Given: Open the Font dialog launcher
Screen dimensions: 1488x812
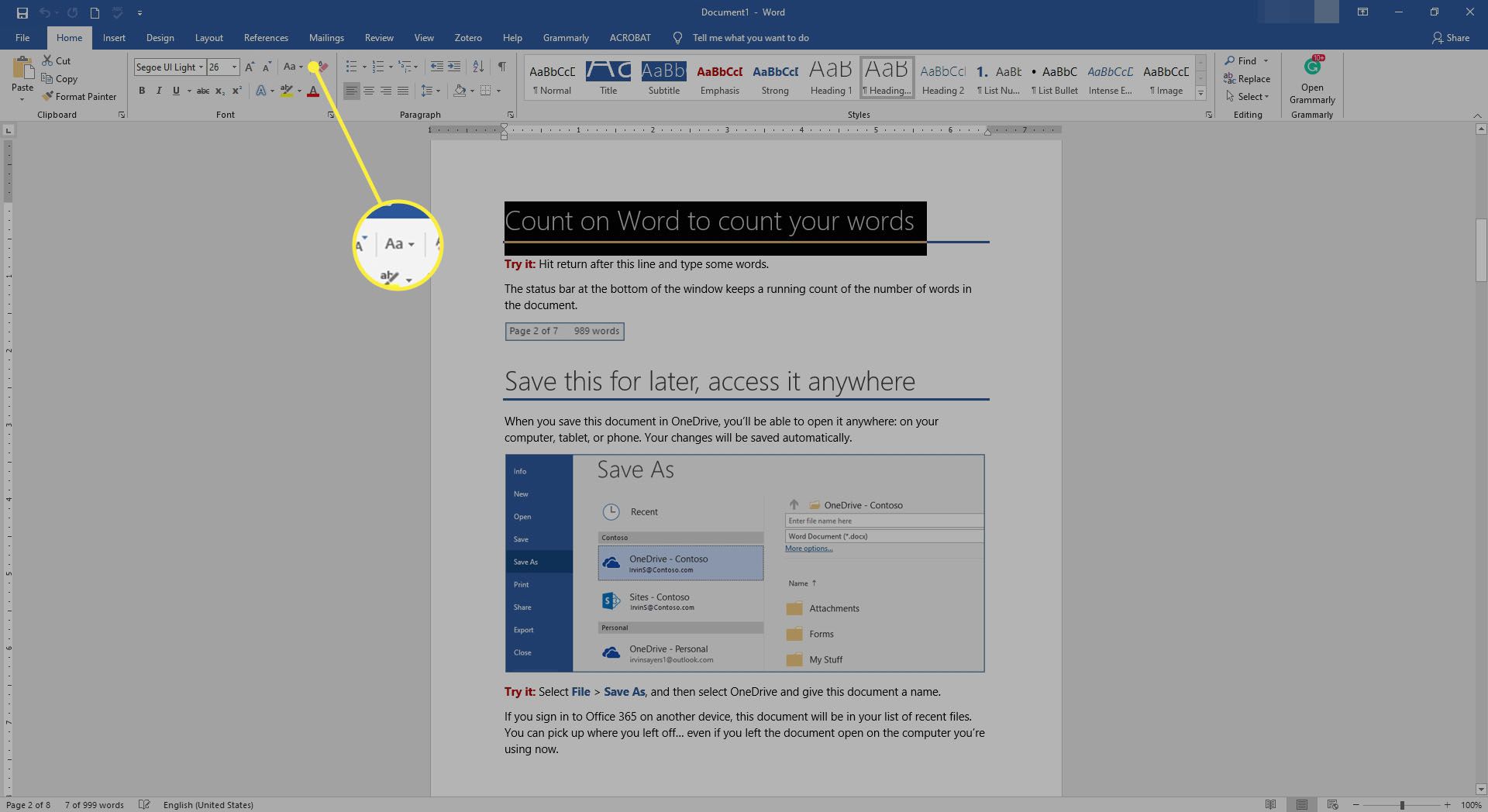Looking at the screenshot, I should pos(331,115).
